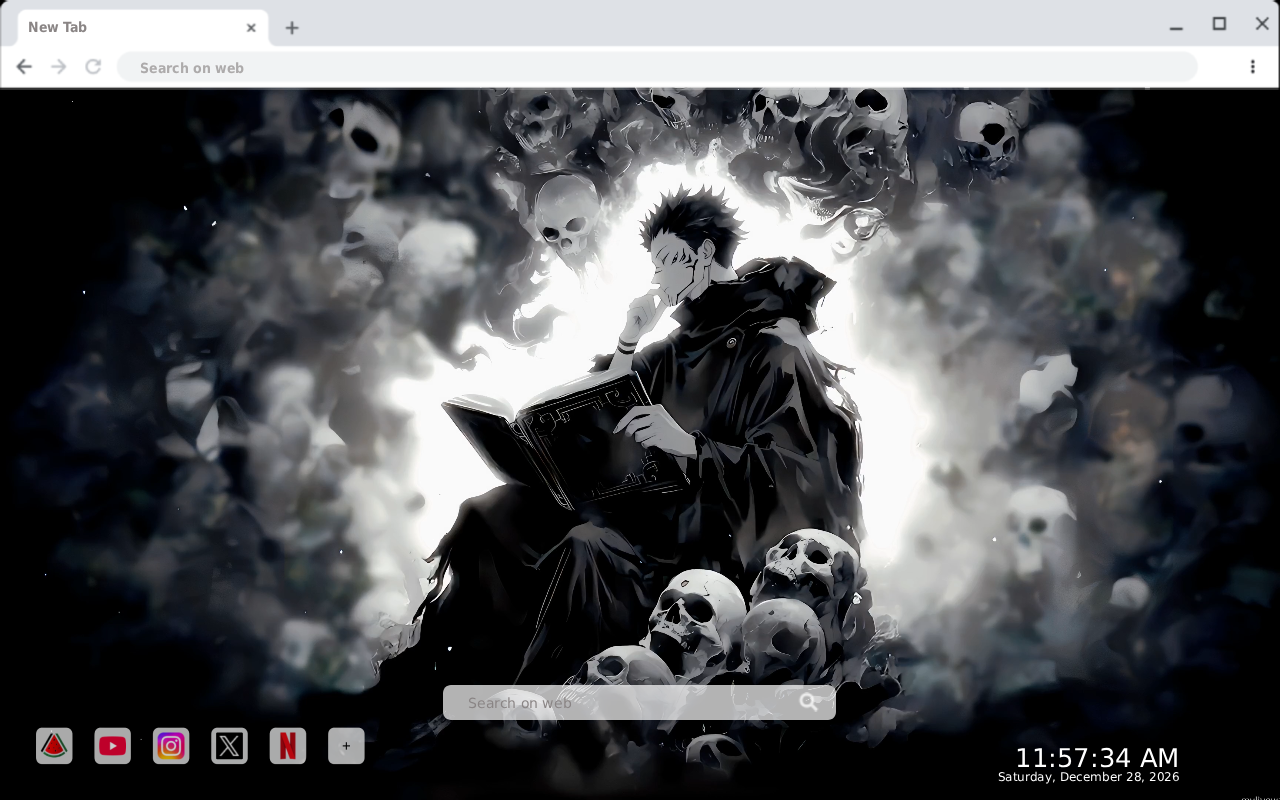The height and width of the screenshot is (800, 1280).
Task: Open the X (Twitter) shortcut
Action: click(229, 746)
